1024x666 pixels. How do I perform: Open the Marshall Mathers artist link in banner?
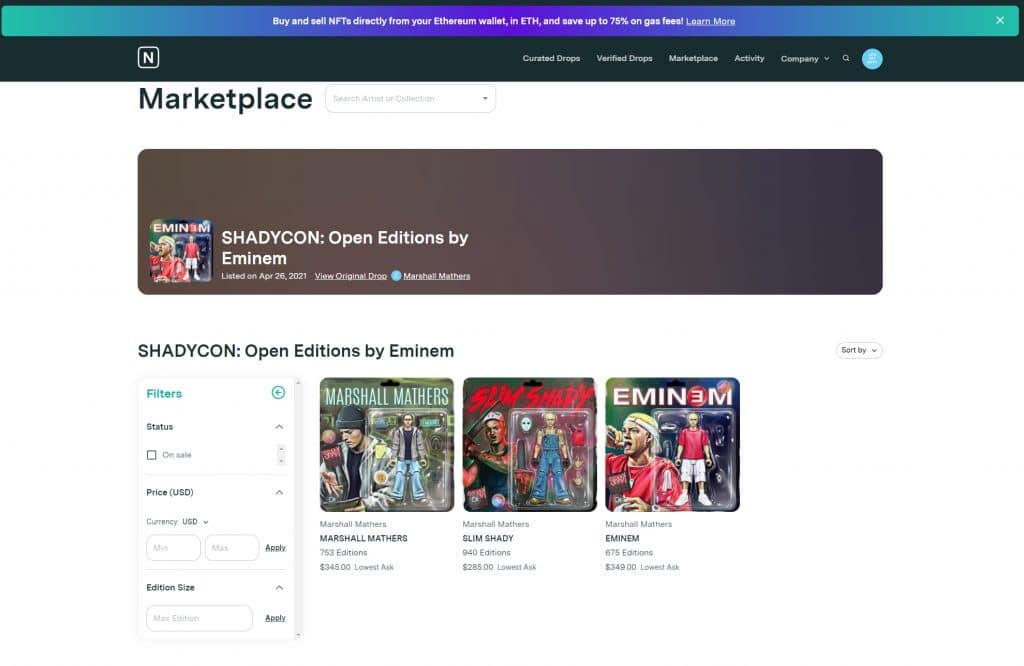tap(437, 276)
